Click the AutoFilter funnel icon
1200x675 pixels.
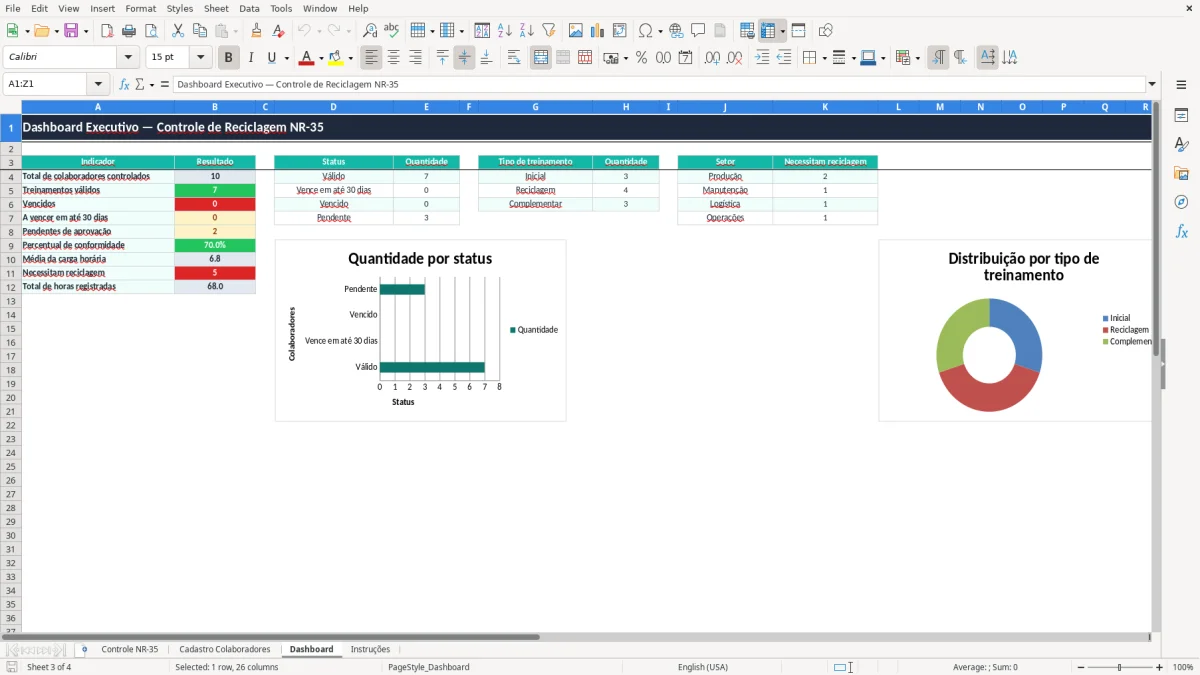549,31
